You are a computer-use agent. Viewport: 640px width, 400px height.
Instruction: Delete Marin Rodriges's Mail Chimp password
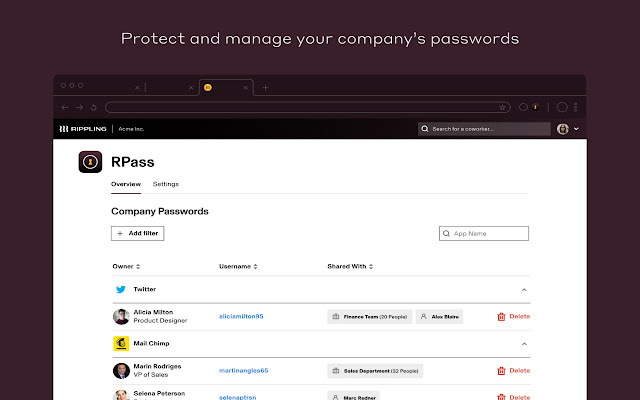(513, 371)
